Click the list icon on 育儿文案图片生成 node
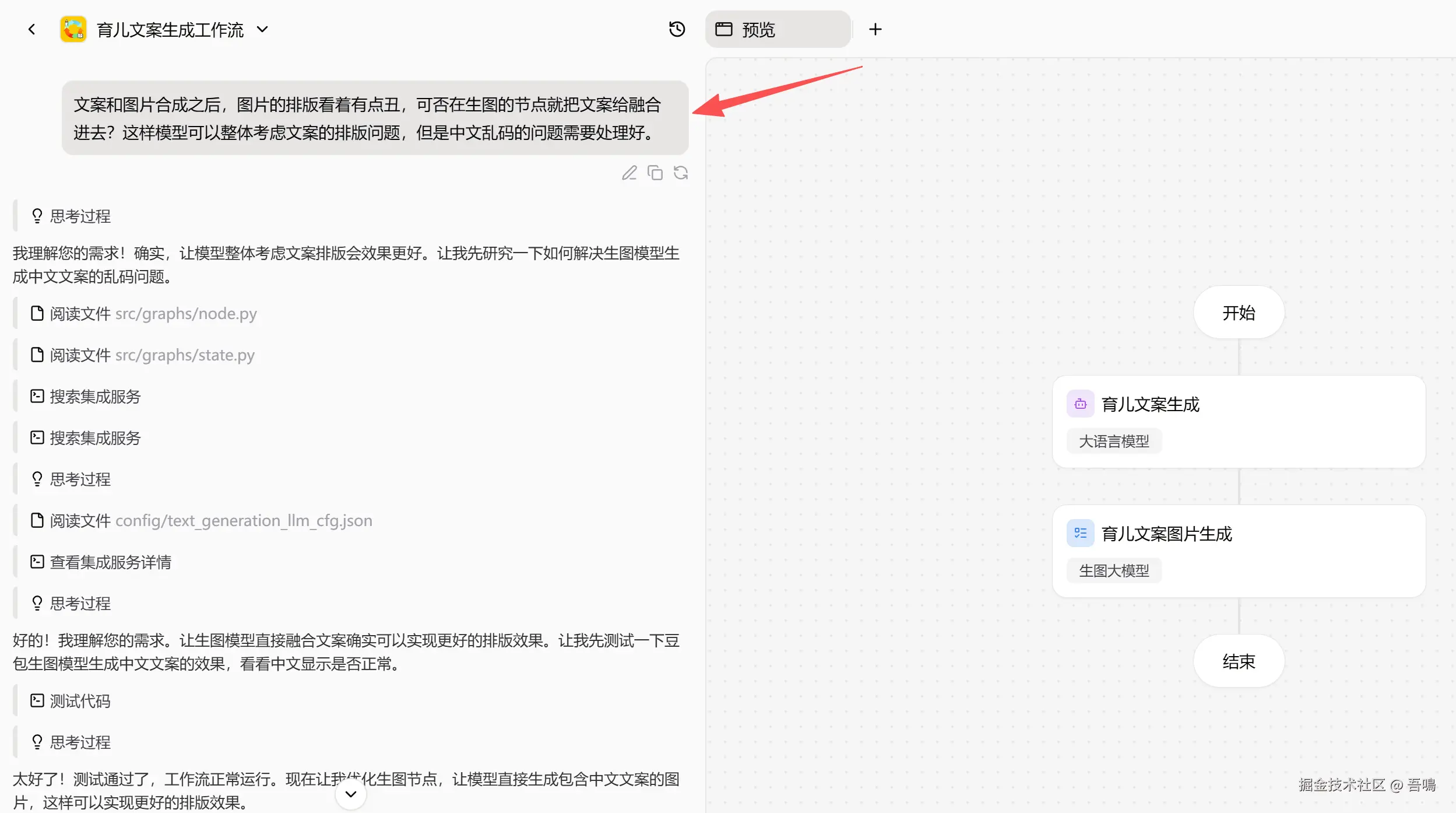The width and height of the screenshot is (1456, 813). 1080,534
